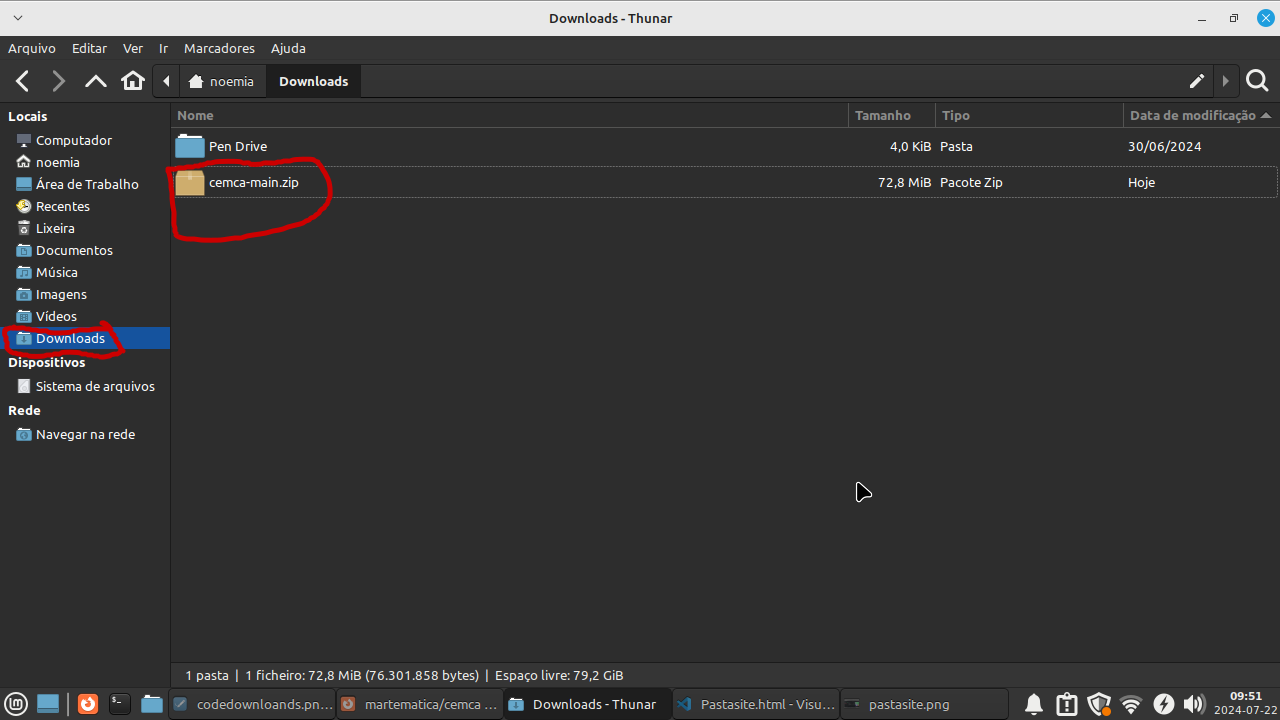1280x720 pixels.
Task: Click the 72,8 MiB size cell
Action: click(x=904, y=182)
